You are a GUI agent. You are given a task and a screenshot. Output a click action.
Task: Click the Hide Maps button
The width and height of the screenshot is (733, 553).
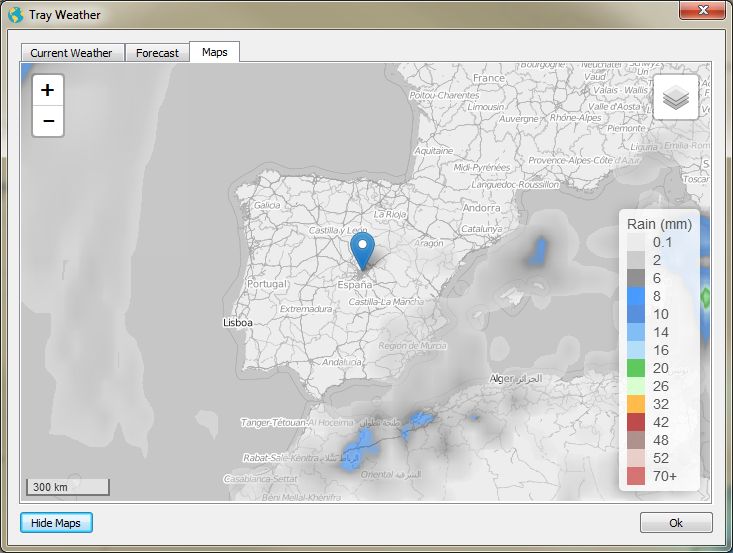(x=56, y=523)
